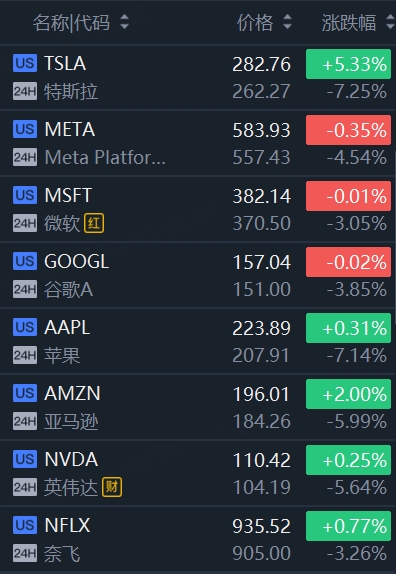
Task: Click the 红 tag beside 微软
Action: [94, 223]
